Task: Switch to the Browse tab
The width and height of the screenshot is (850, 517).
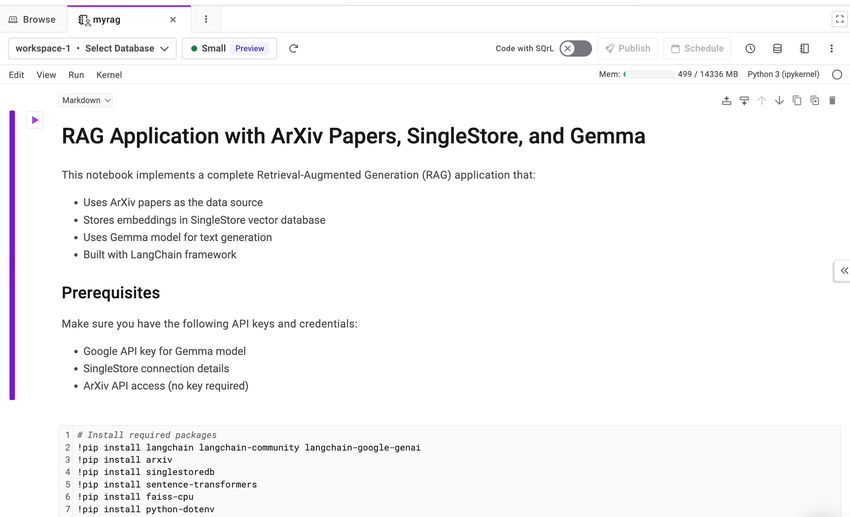Action: 32,19
